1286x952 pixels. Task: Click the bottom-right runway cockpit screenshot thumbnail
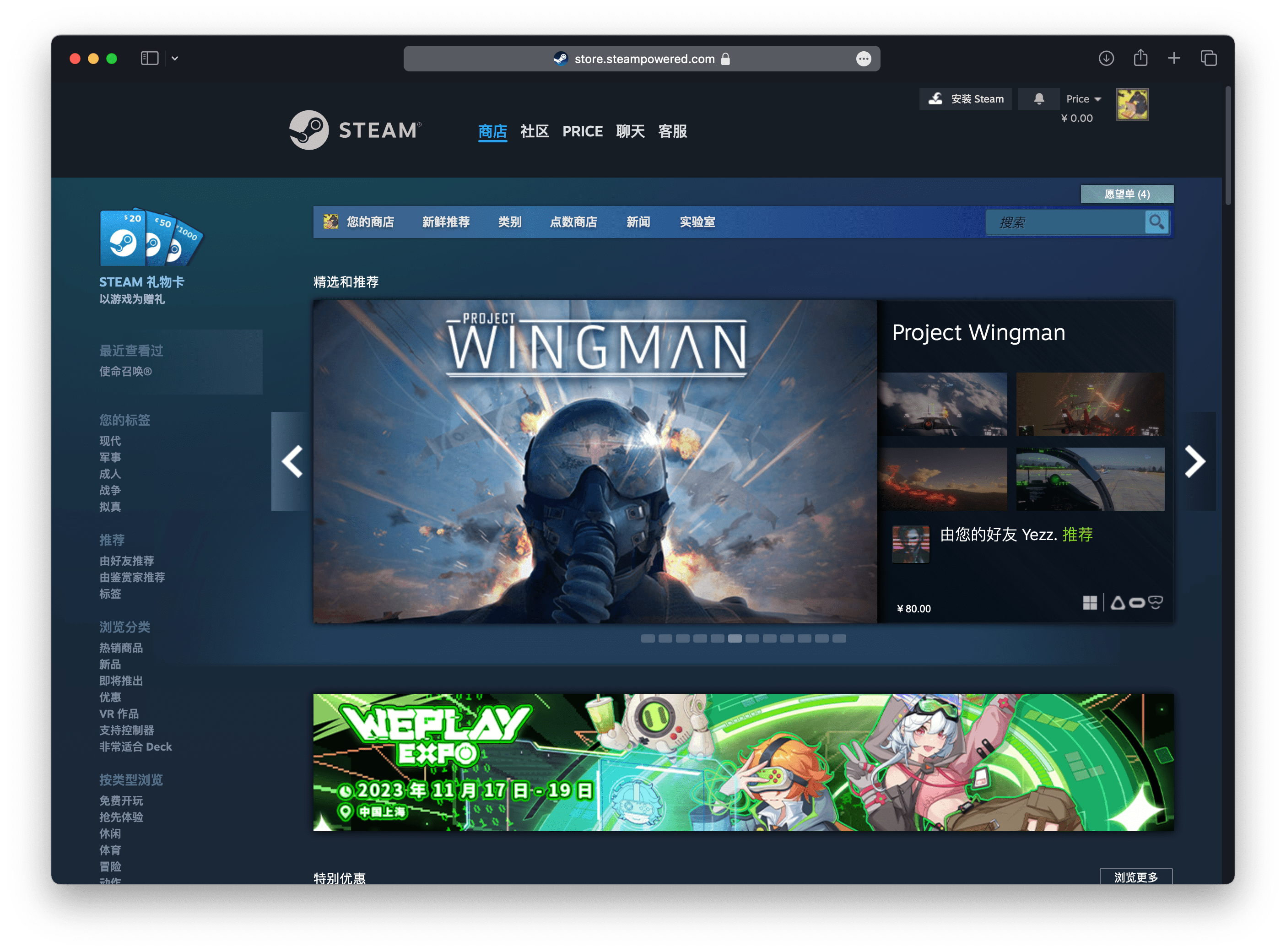point(1090,479)
